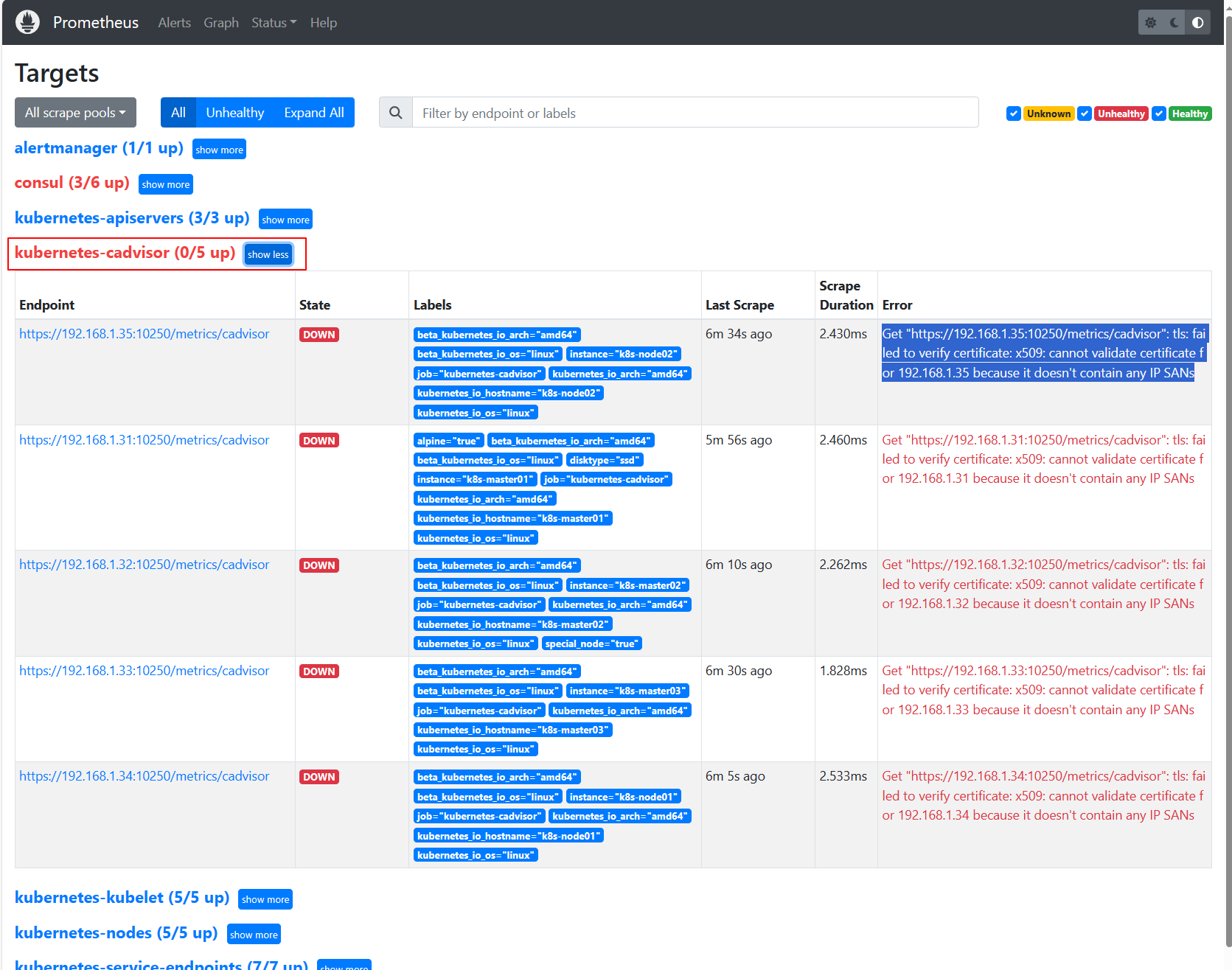Click the Endpoint column header
This screenshot has width=1232, height=970.
coord(47,305)
